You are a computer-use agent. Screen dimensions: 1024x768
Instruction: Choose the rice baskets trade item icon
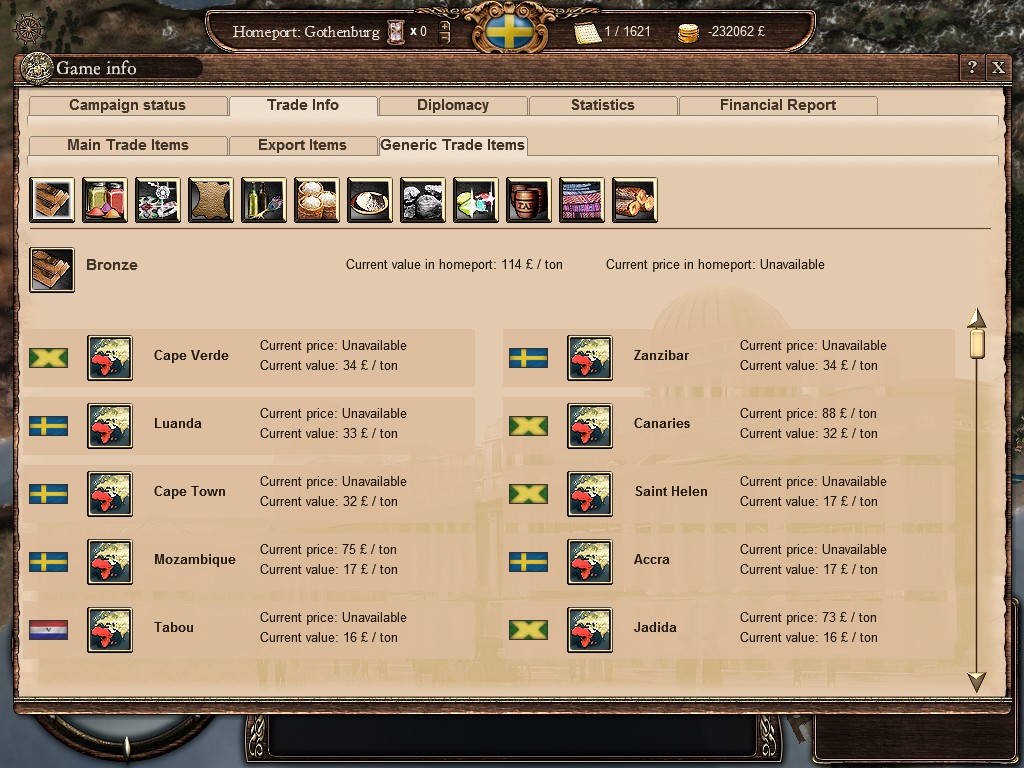click(x=317, y=200)
